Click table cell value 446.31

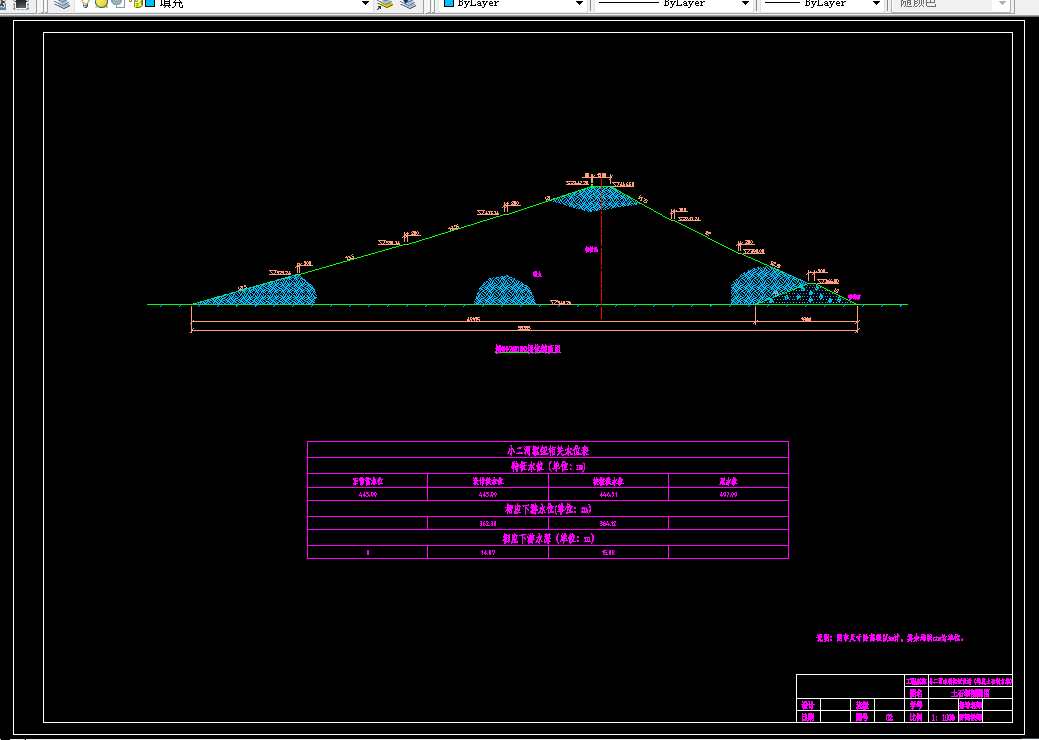pos(608,495)
